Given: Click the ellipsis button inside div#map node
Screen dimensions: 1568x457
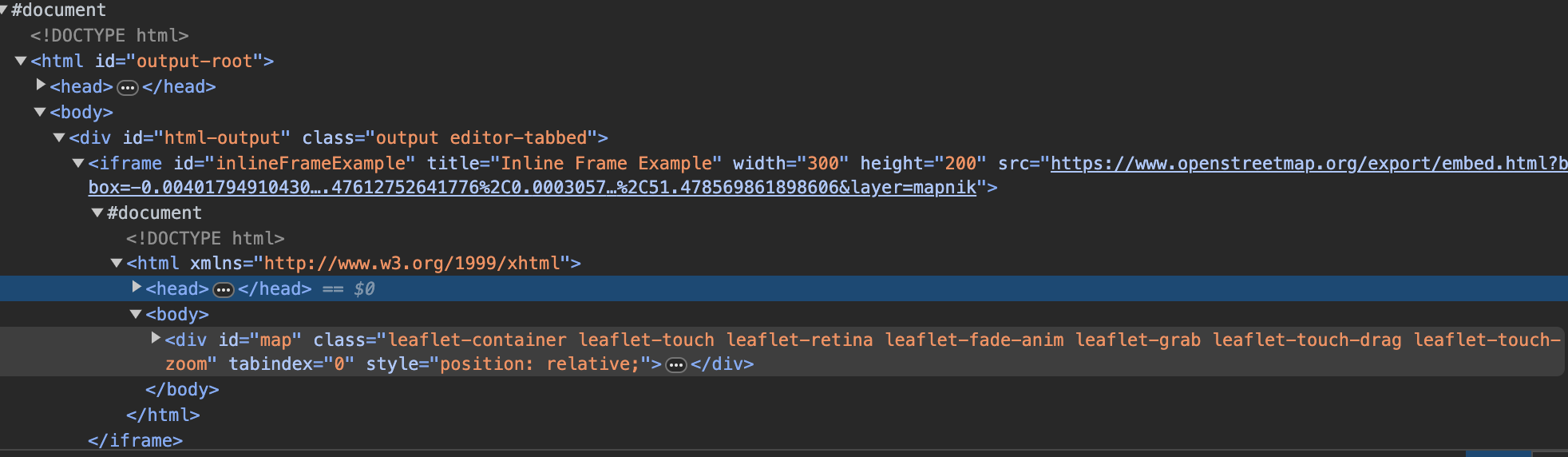Looking at the screenshot, I should click(x=676, y=365).
